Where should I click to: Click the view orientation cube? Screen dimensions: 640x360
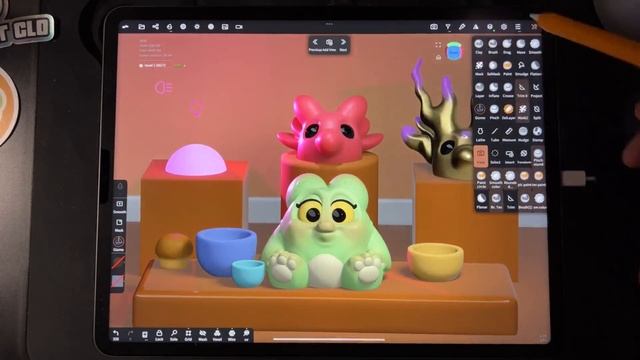(x=454, y=51)
